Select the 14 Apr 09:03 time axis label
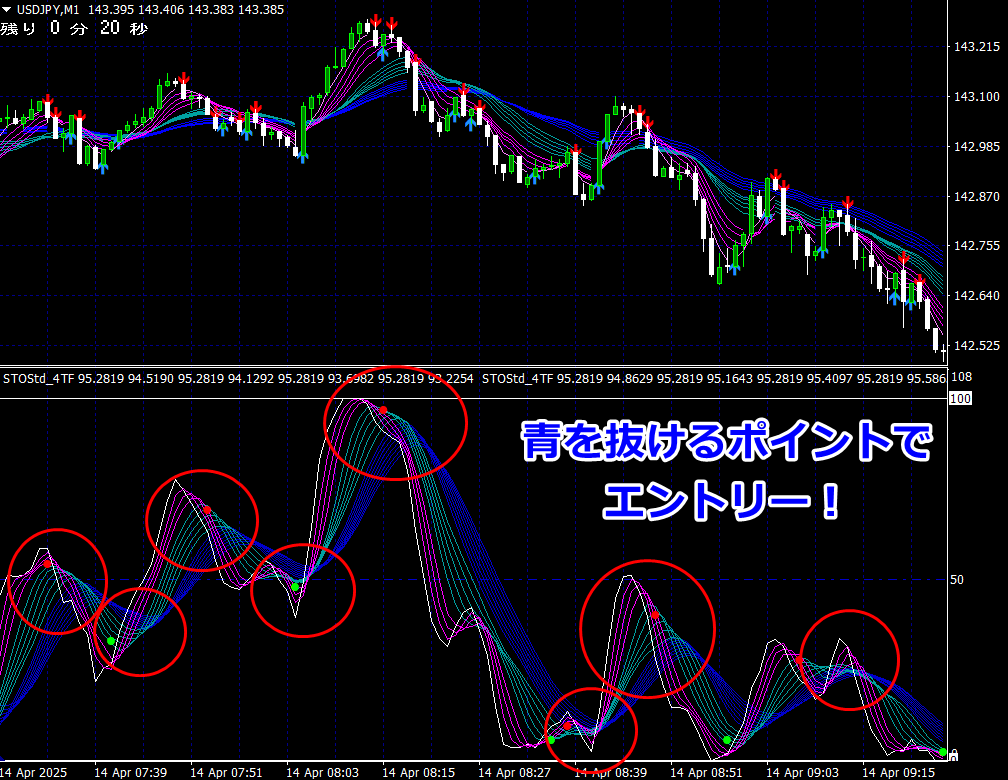The image size is (1008, 780). 802,772
